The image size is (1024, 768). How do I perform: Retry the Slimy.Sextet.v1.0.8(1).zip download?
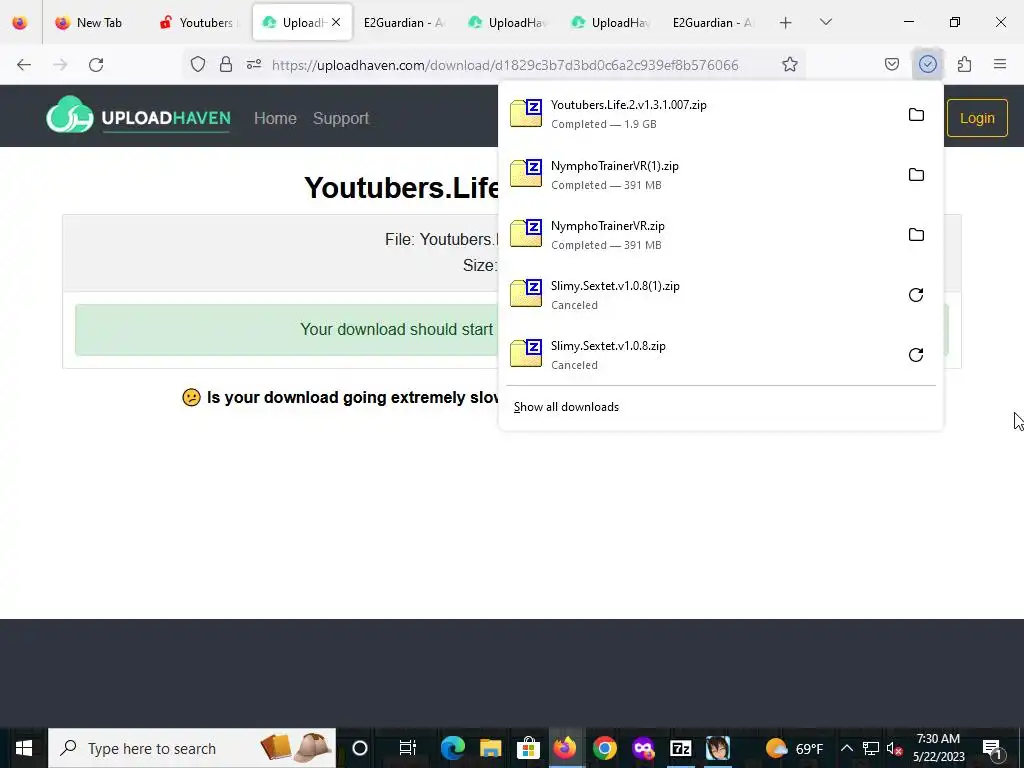click(916, 295)
